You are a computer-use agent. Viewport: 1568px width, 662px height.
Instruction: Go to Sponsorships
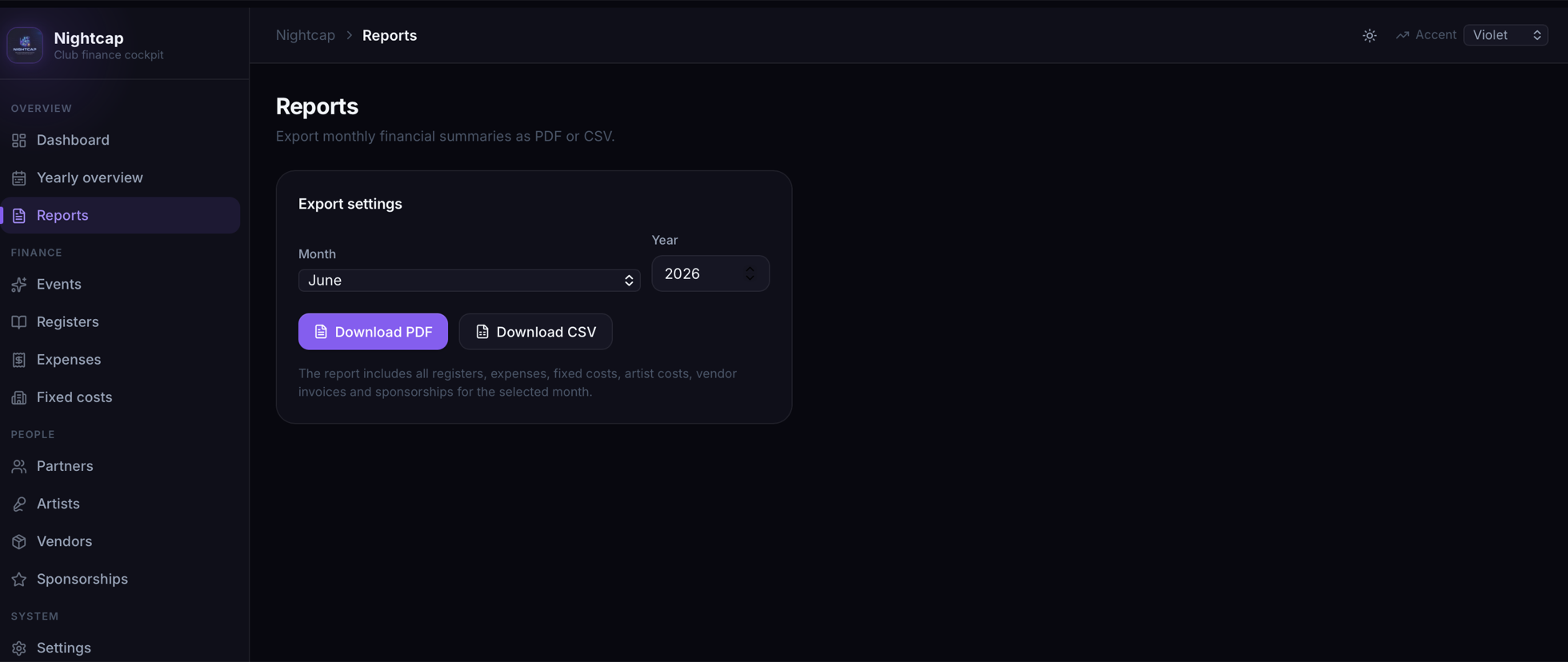tap(120, 578)
